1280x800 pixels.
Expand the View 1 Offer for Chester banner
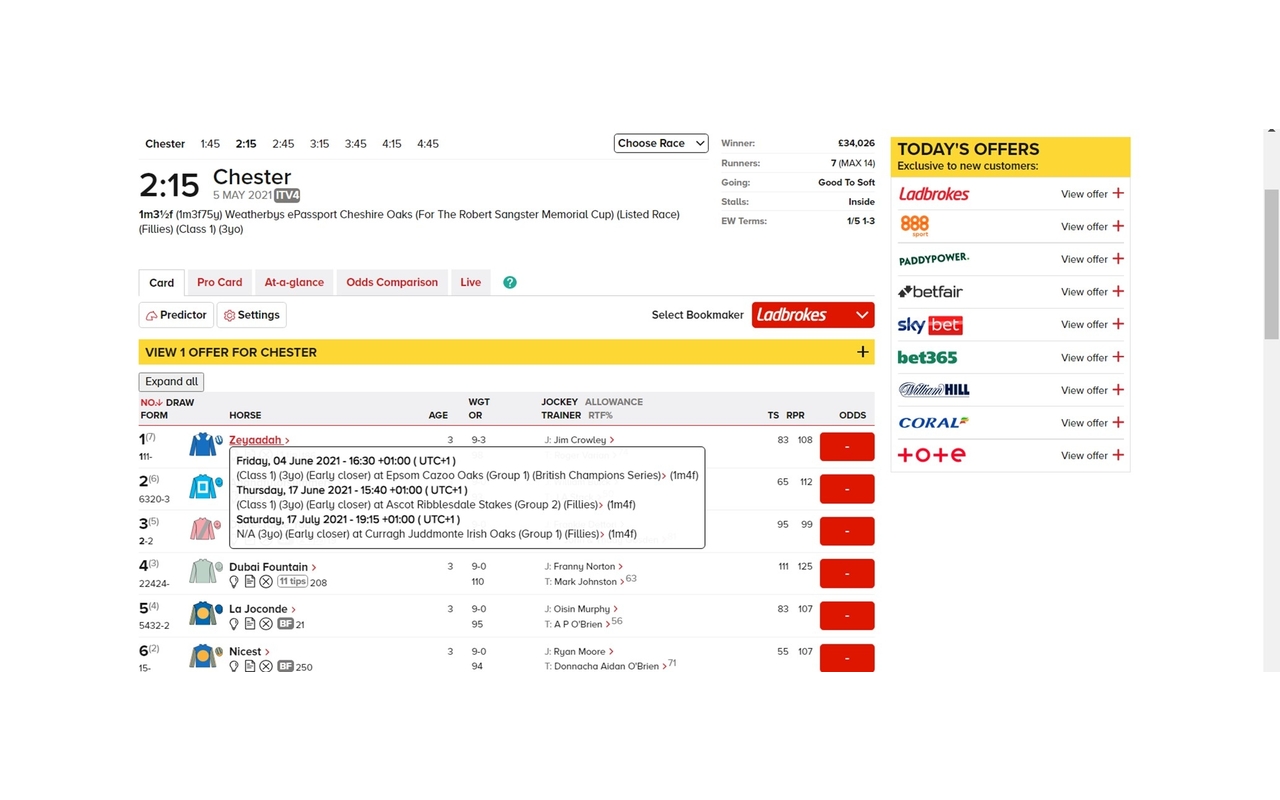(506, 352)
